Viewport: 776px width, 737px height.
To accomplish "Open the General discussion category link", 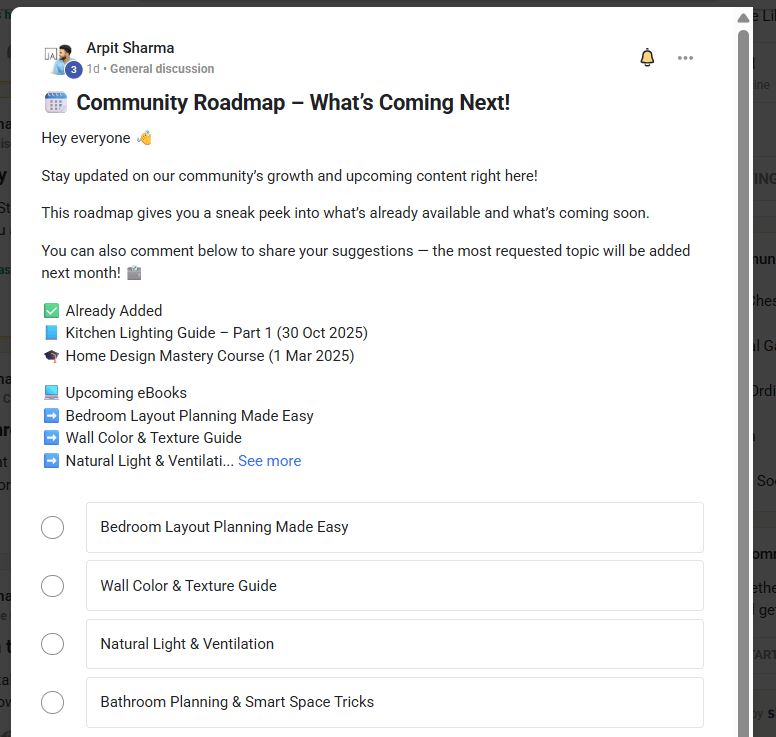I will (x=162, y=69).
